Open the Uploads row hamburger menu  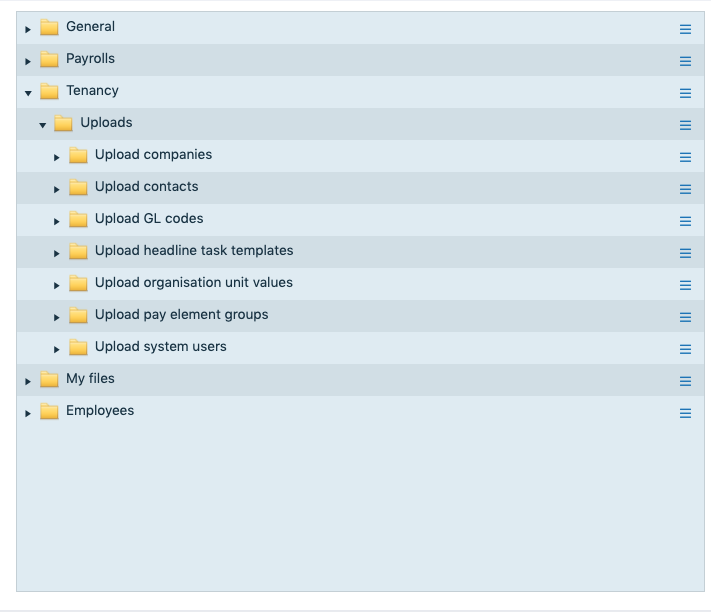tap(685, 125)
